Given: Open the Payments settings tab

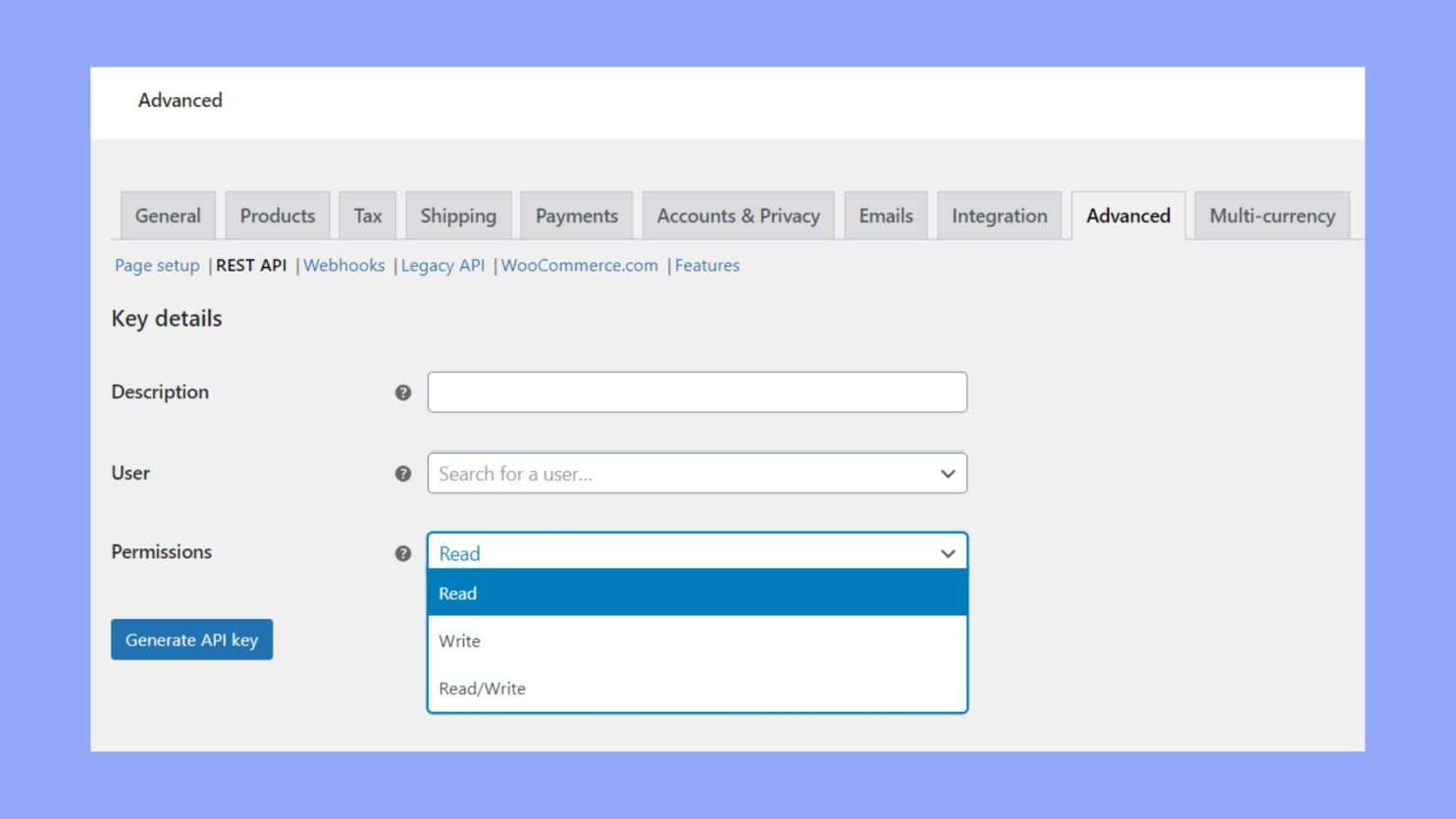Looking at the screenshot, I should [576, 215].
